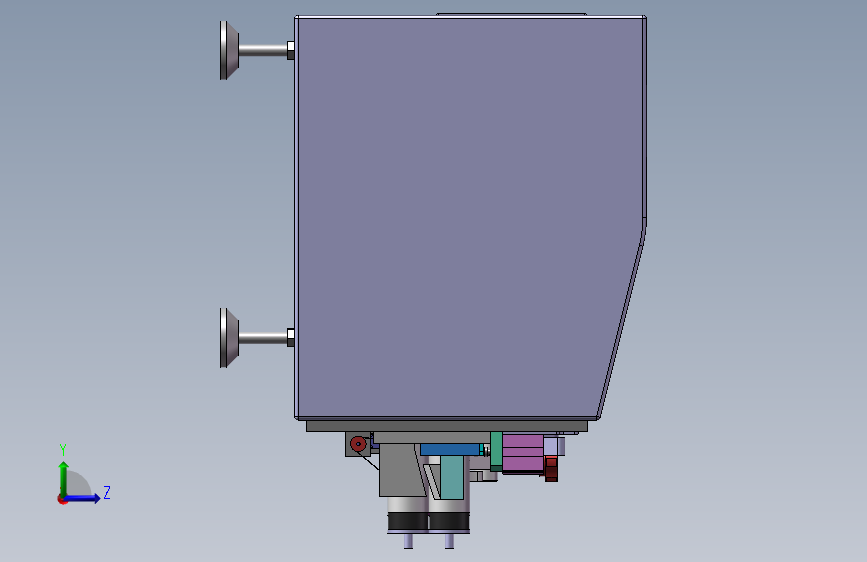
Task: Select the lower leveling foot pad
Action: click(x=229, y=337)
